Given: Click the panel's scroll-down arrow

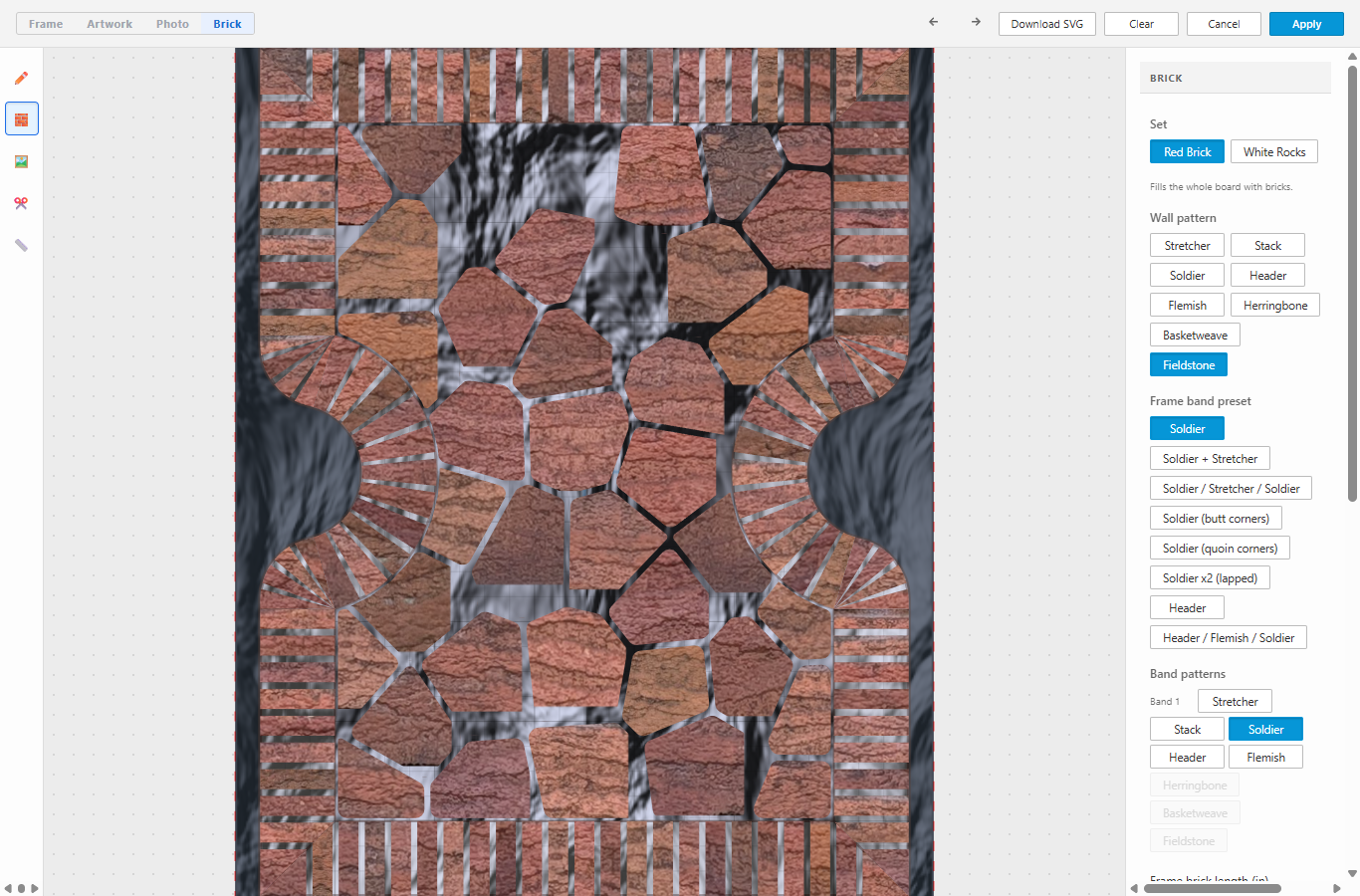Looking at the screenshot, I should 1352,874.
